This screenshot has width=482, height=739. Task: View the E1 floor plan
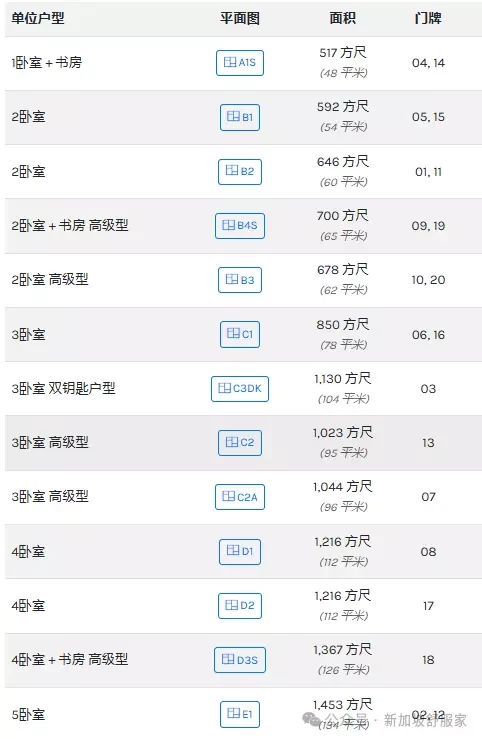[239, 714]
